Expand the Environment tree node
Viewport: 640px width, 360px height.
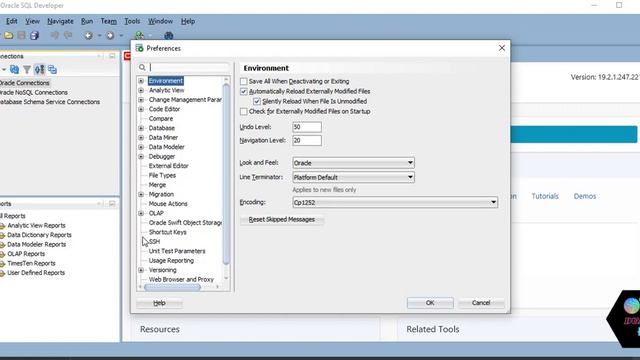(141, 81)
